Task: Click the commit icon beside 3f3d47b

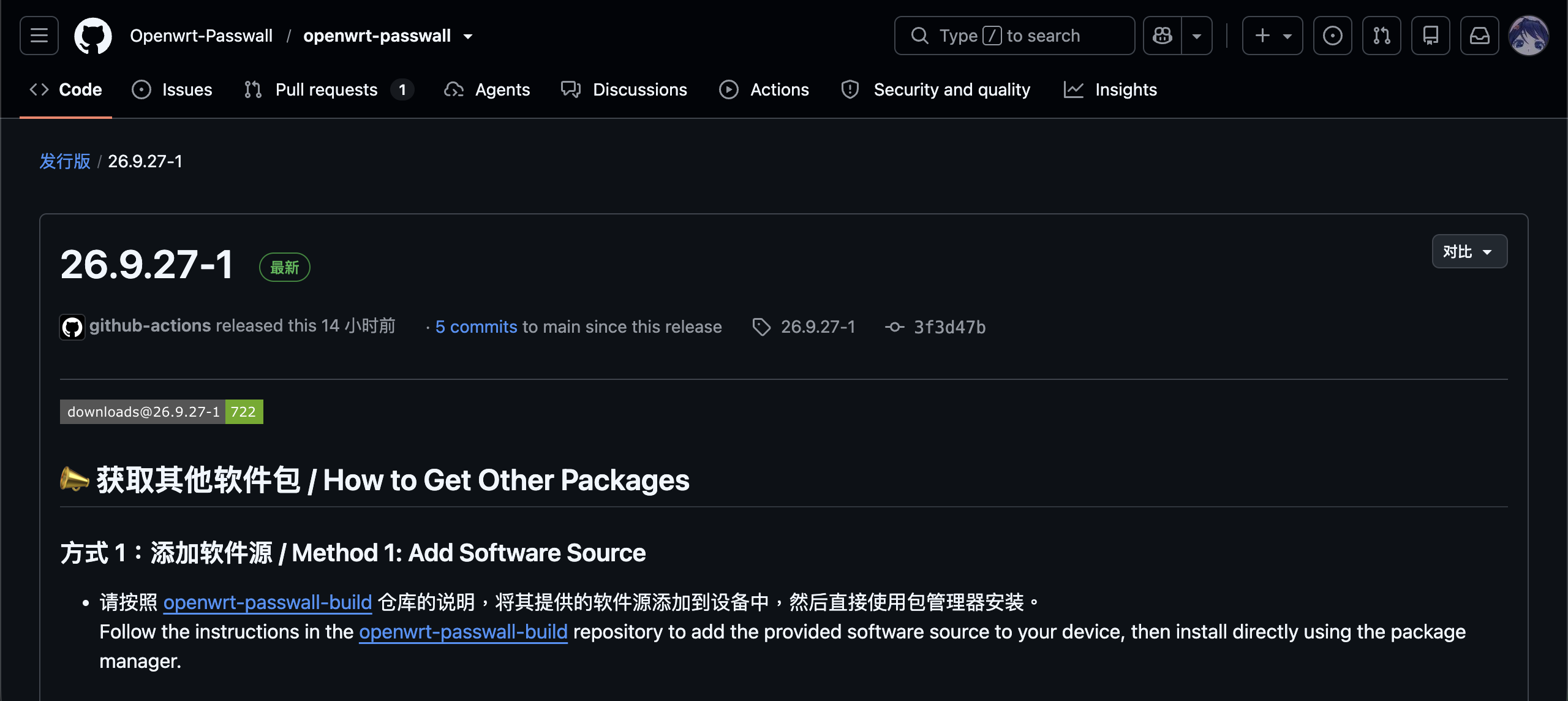Action: tap(894, 327)
